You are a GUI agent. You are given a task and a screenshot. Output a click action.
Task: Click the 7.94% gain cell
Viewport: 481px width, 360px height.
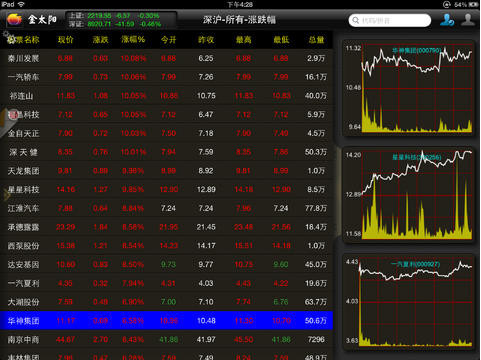[x=133, y=283]
